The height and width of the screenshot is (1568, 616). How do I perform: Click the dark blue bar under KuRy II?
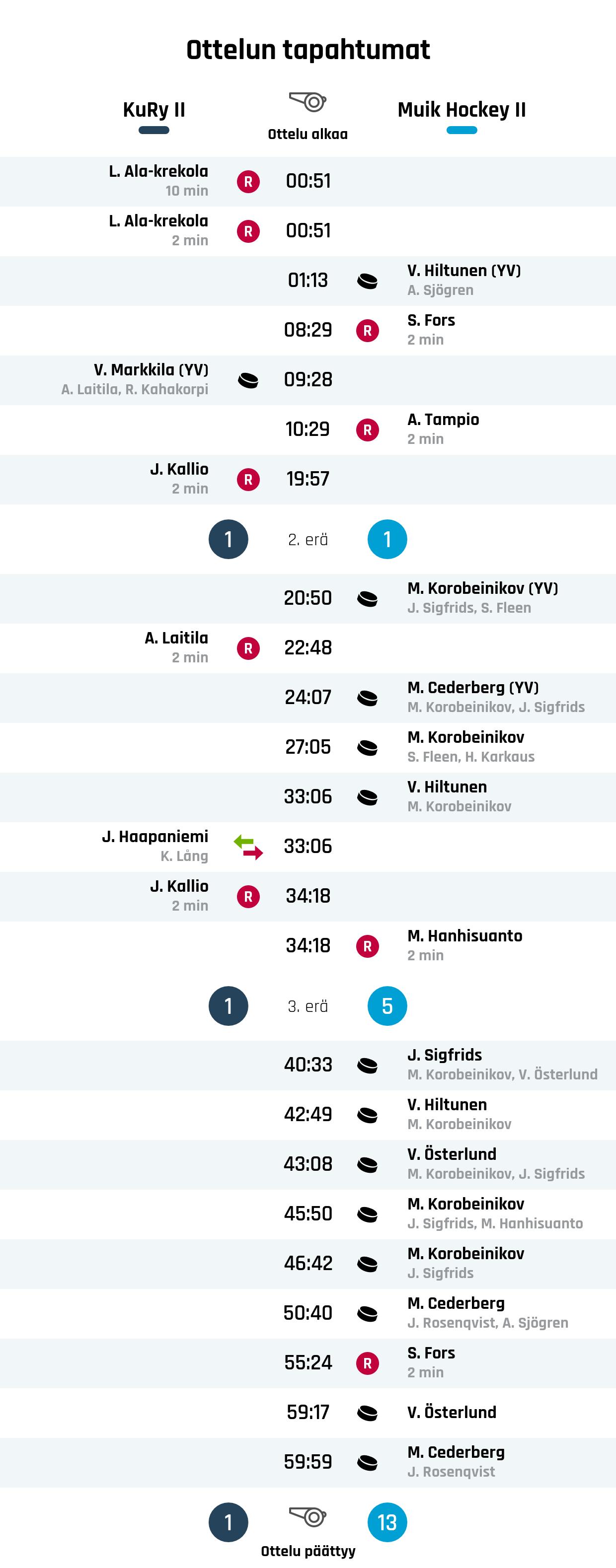pyautogui.click(x=154, y=130)
